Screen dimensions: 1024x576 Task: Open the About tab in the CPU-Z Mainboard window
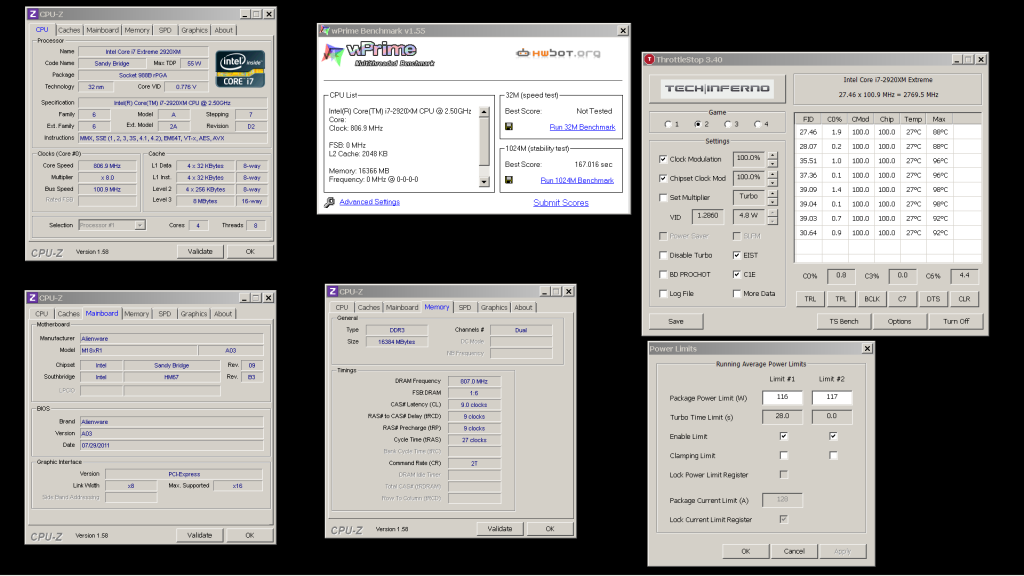click(223, 314)
